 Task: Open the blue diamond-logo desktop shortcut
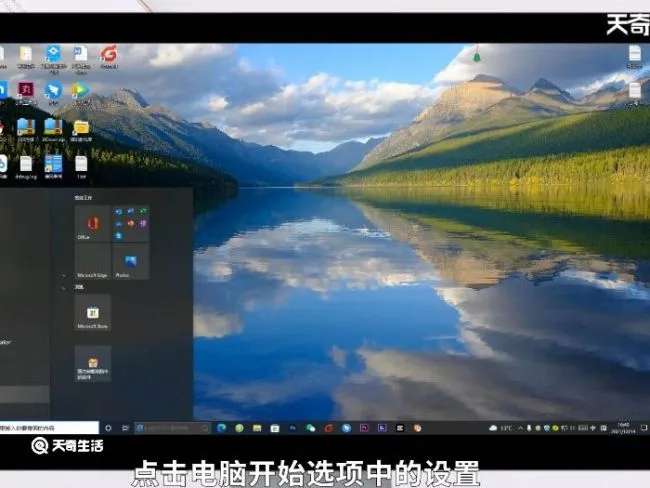[53, 59]
